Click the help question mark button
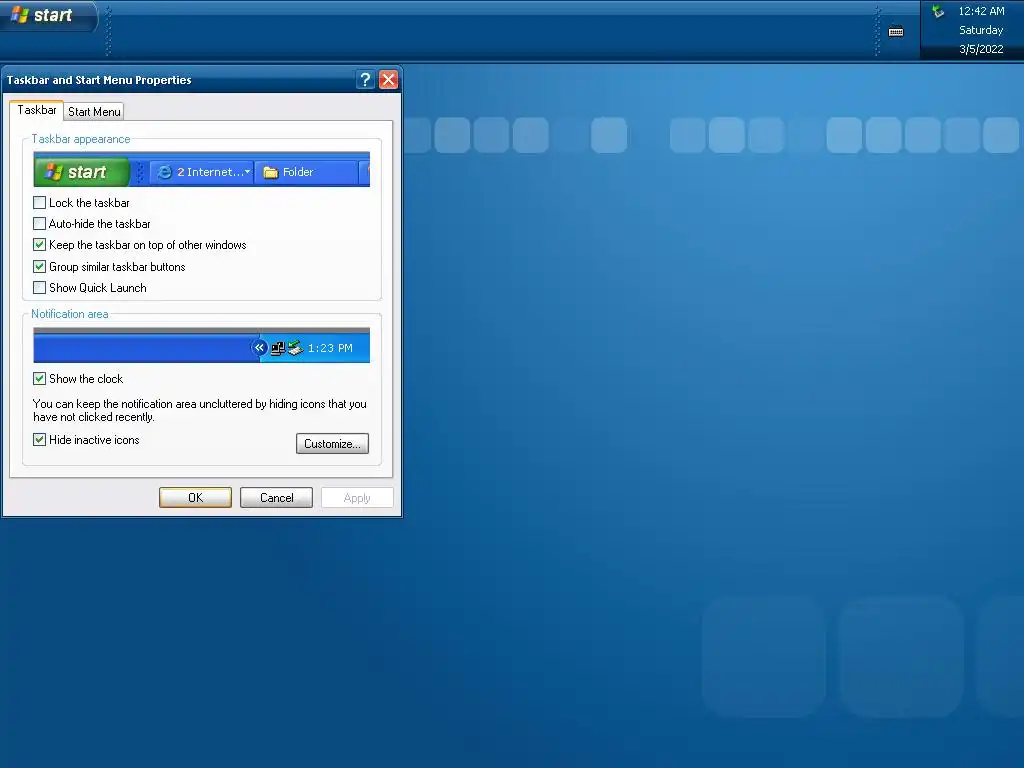The height and width of the screenshot is (768, 1024). (x=365, y=80)
